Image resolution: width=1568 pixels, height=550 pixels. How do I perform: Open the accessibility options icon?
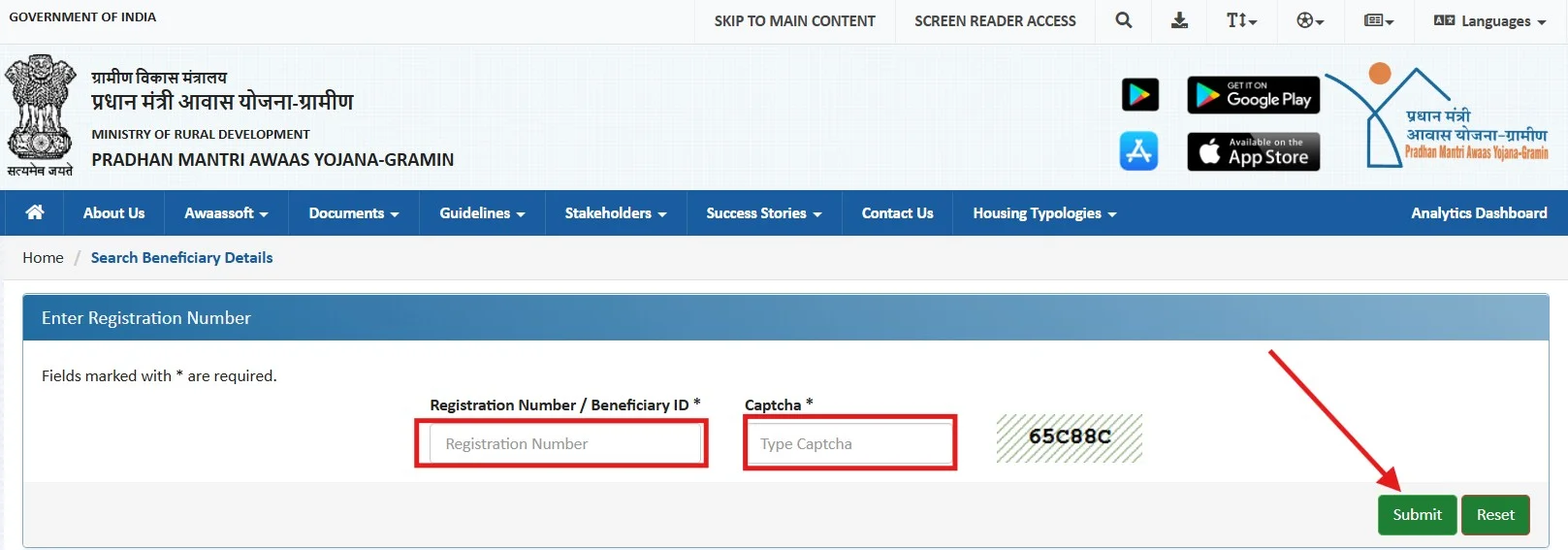coord(1310,20)
